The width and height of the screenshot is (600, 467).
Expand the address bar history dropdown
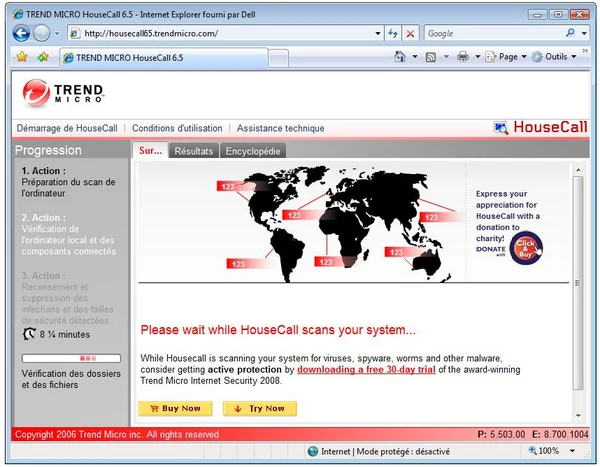click(378, 34)
